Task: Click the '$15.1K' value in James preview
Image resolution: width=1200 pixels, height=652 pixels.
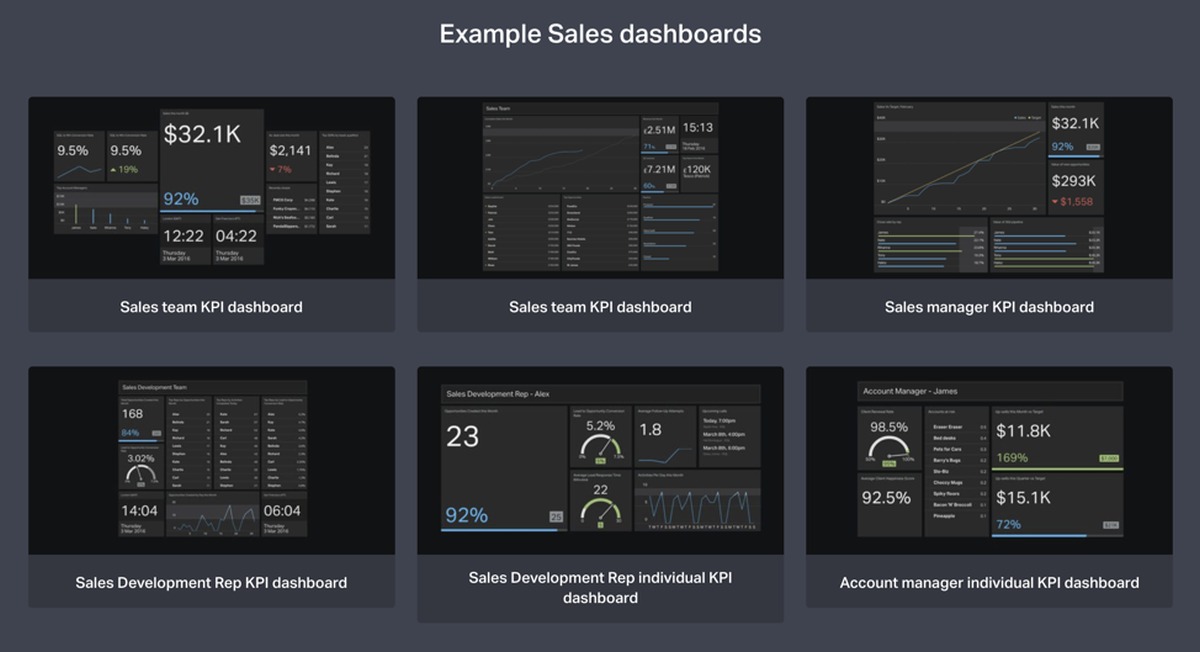Action: coord(1023,497)
